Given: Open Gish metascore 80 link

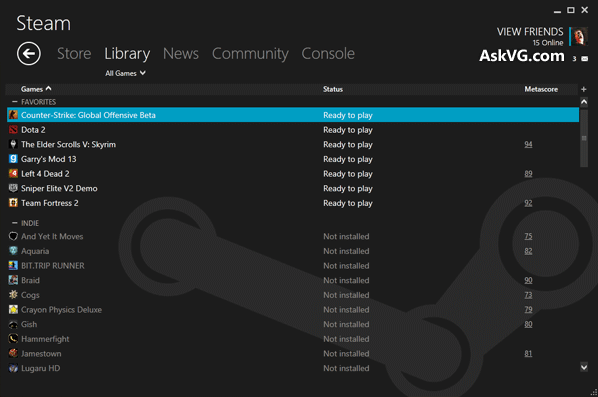Looking at the screenshot, I should 528,324.
